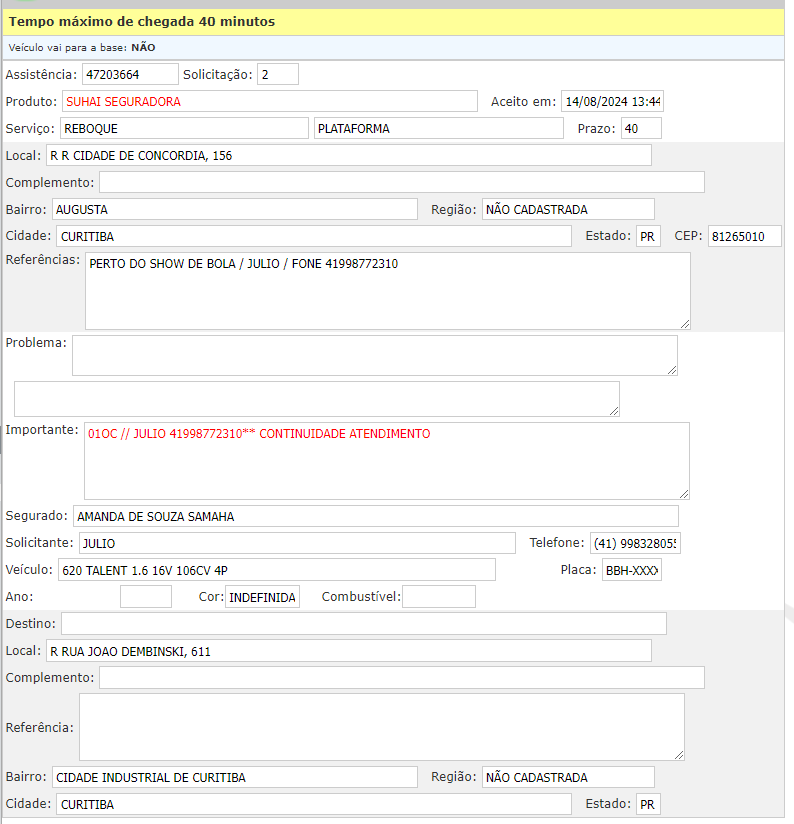The image size is (794, 824).
Task: Grab the Importante text area resize handle
Action: [x=684, y=494]
